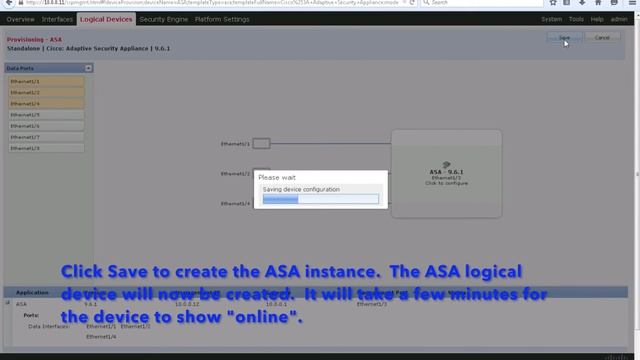Click the ASA 9.6.1 device box
Screen dimensions: 640x360
pos(447,173)
